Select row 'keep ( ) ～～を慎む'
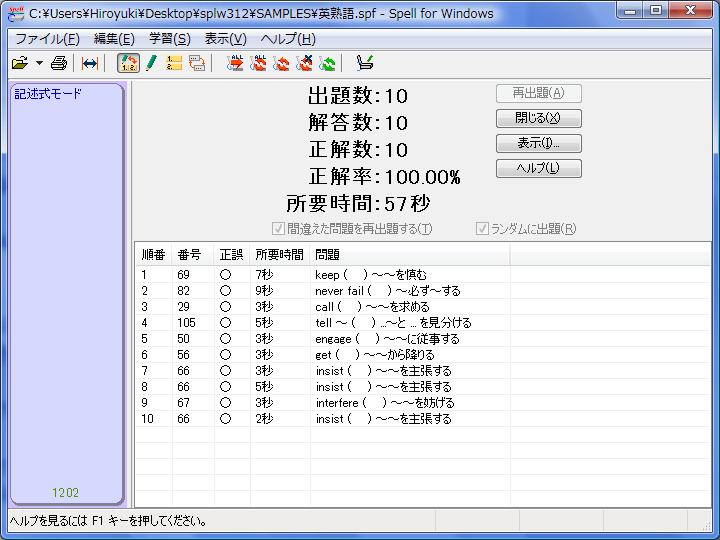 pyautogui.click(x=422, y=275)
